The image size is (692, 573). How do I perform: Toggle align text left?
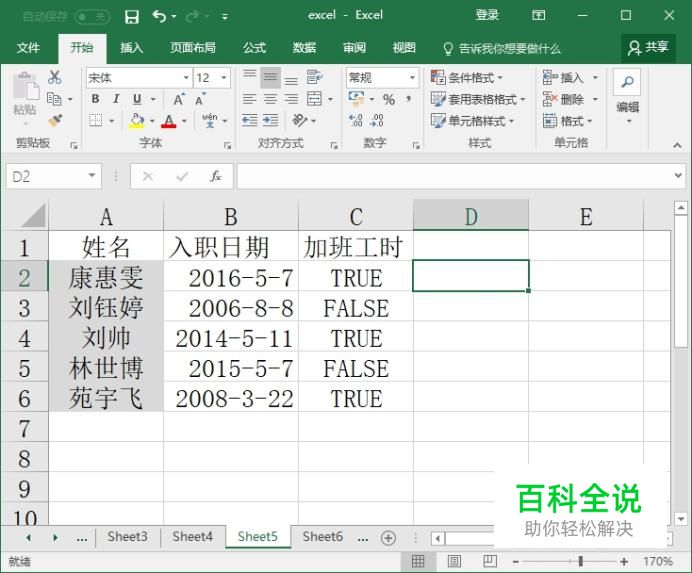249,99
